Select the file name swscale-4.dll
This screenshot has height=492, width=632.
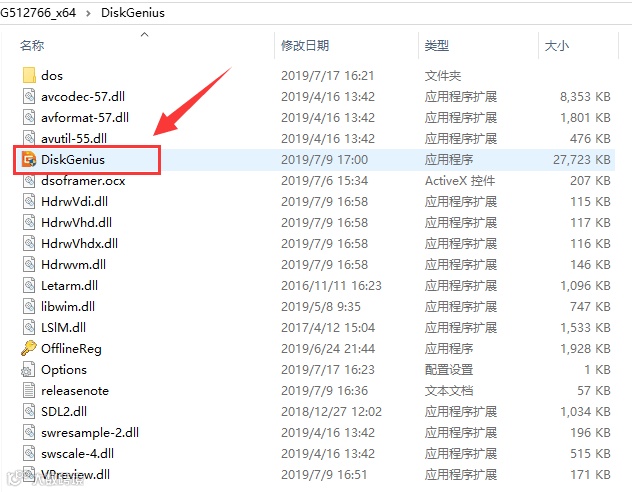(x=77, y=453)
